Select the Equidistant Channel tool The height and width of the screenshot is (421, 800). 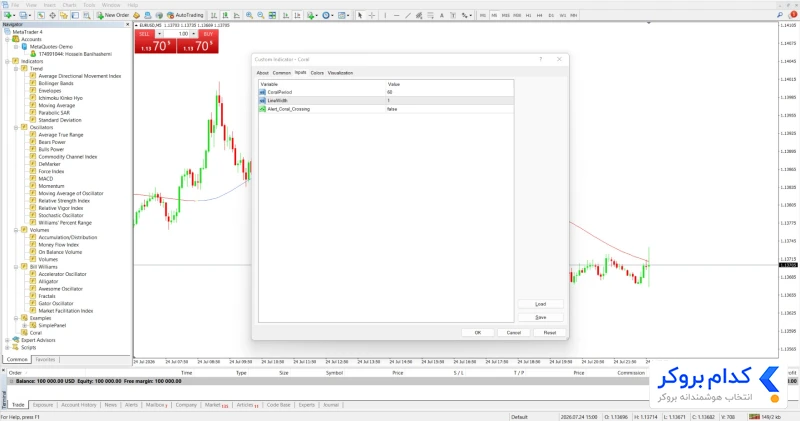tap(419, 15)
